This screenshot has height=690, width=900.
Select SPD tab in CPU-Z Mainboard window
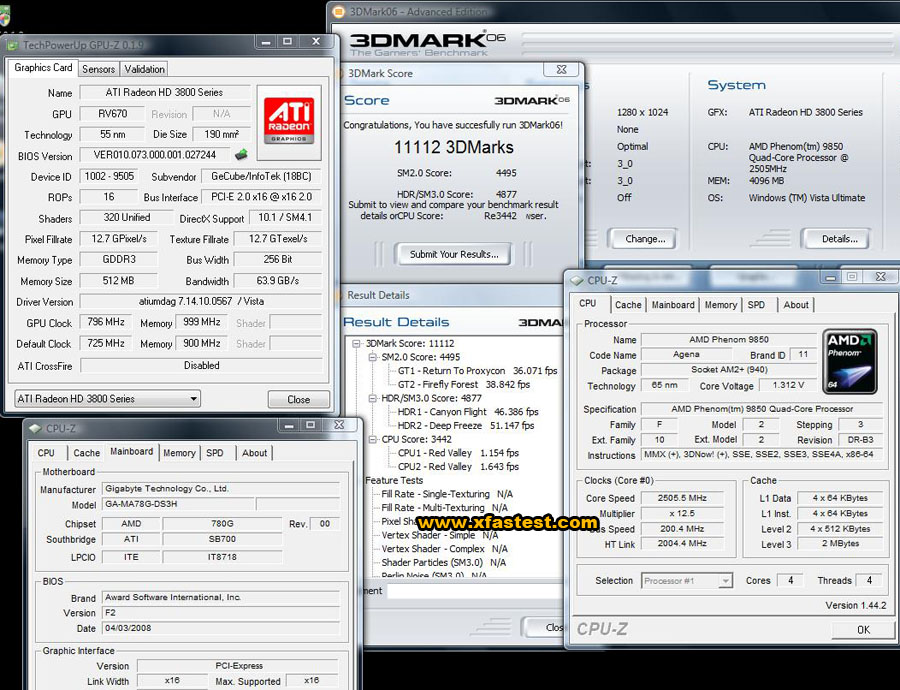pyautogui.click(x=215, y=453)
